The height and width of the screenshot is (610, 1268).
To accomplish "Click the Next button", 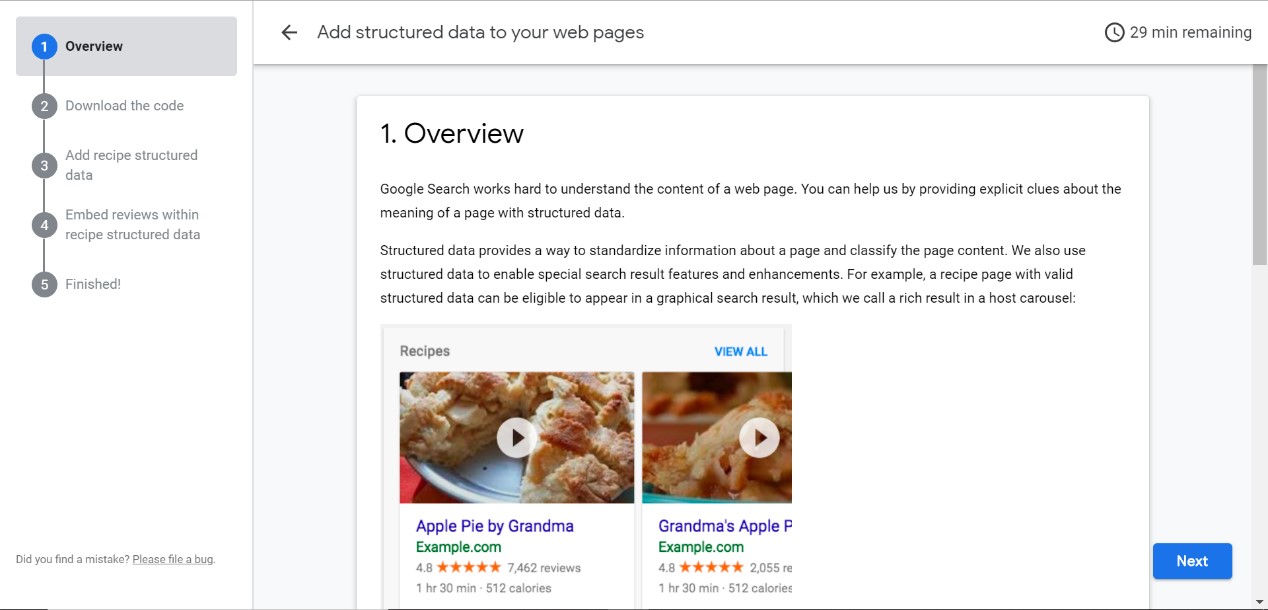I will point(1192,561).
